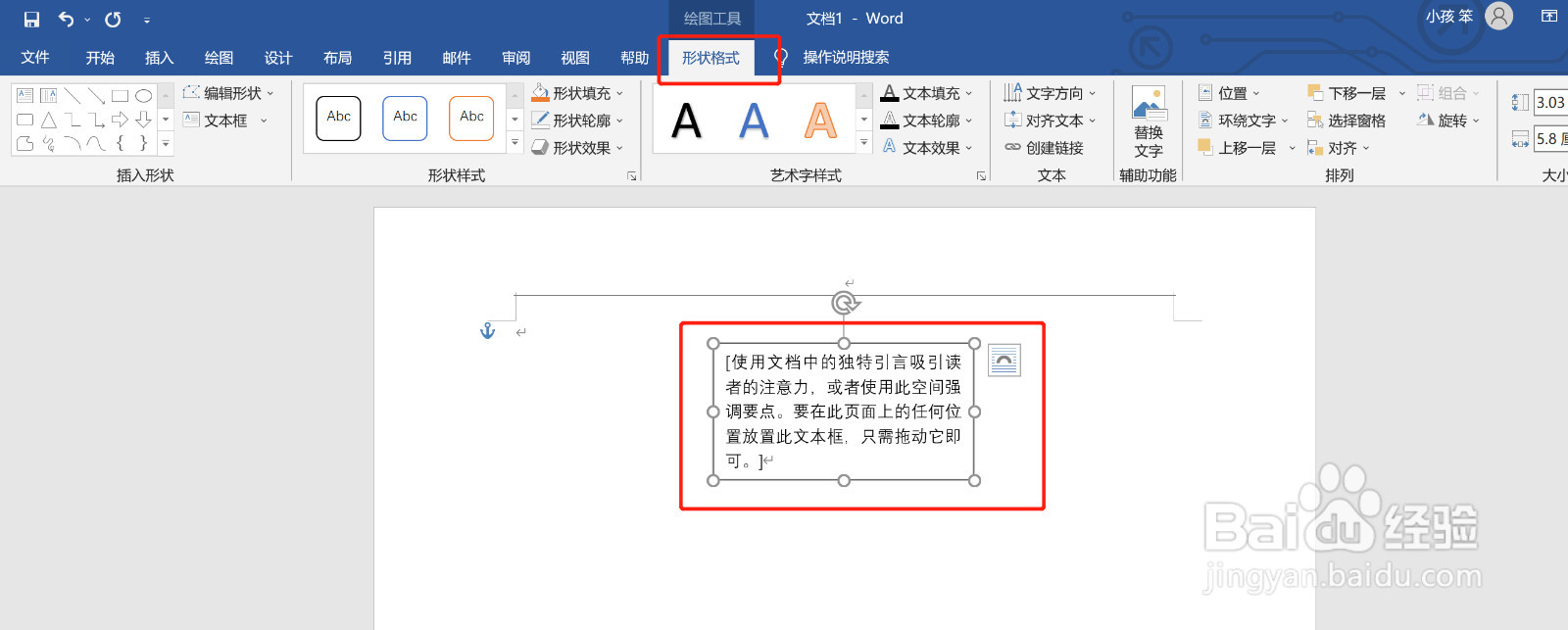Open Text Effects (文本效果) dropdown
1568x630 pixels.
[926, 148]
